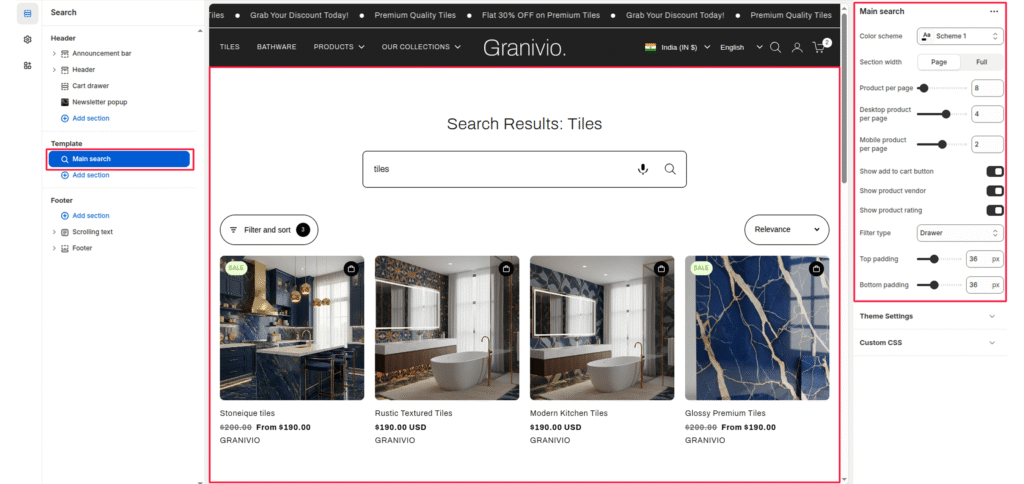Viewport: 1024px width, 484px height.
Task: Toggle Show add to cart button
Action: point(994,172)
